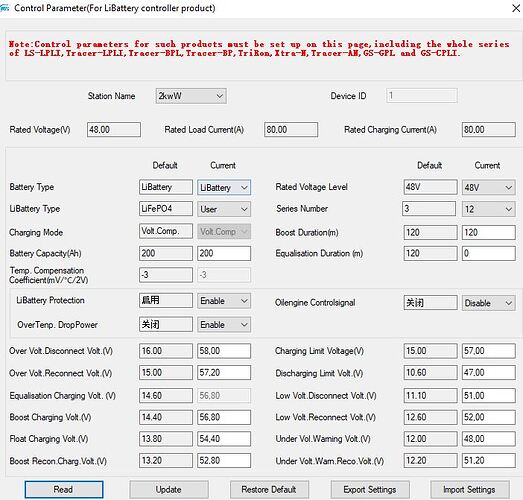Open the Rated Voltage Level current dropdown
Screen dimensions: 523x500
[489, 187]
